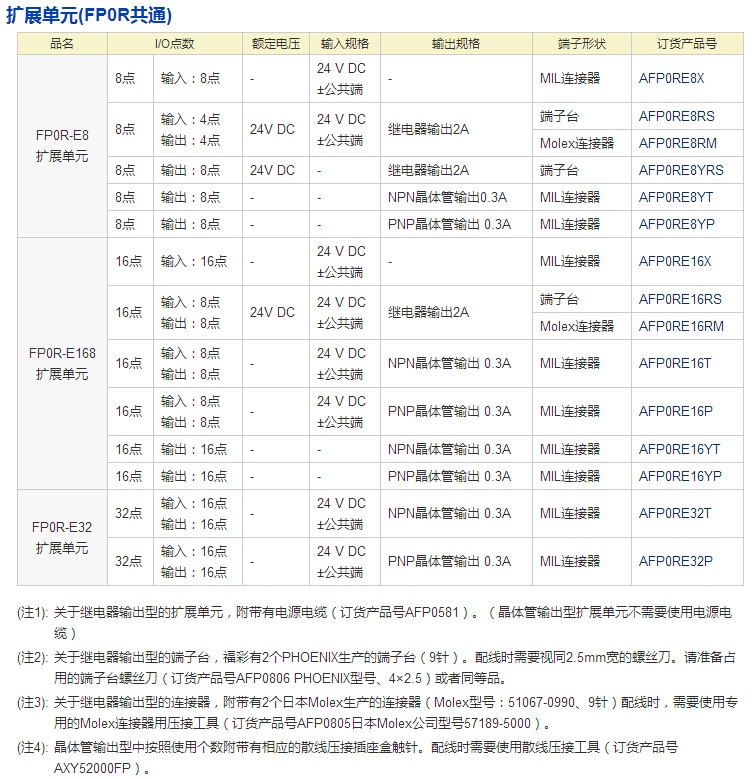
Task: Select the FP0R-E32 扩展单元 row label
Action: pos(62,537)
